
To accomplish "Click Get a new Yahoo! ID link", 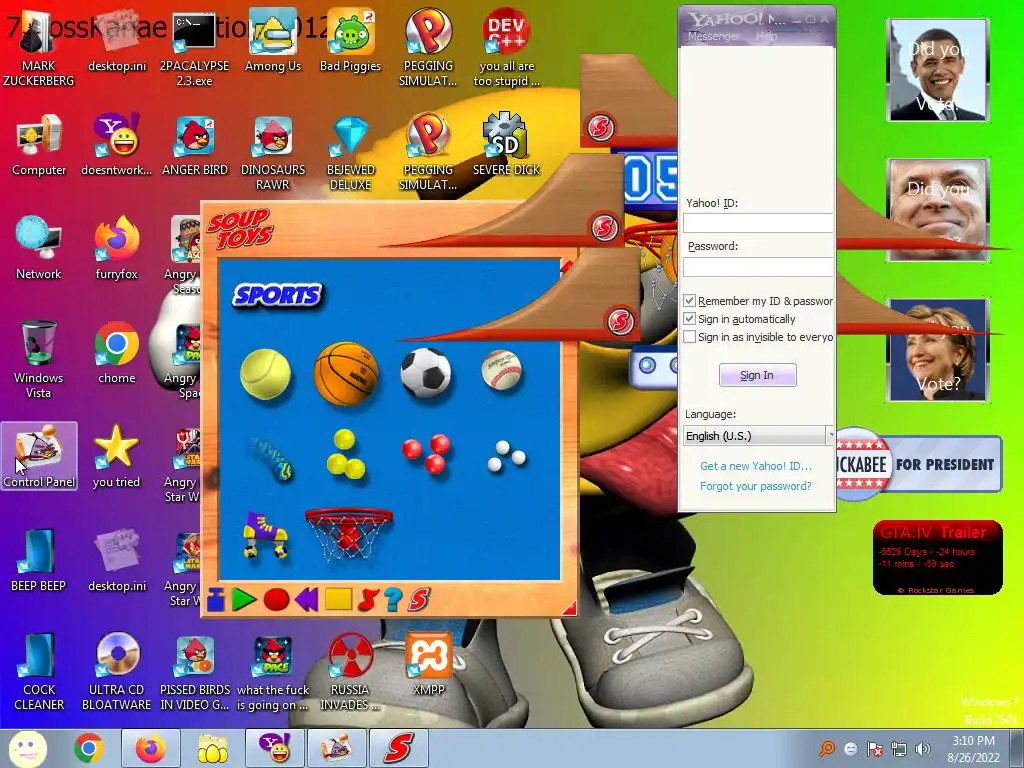I will 756,466.
